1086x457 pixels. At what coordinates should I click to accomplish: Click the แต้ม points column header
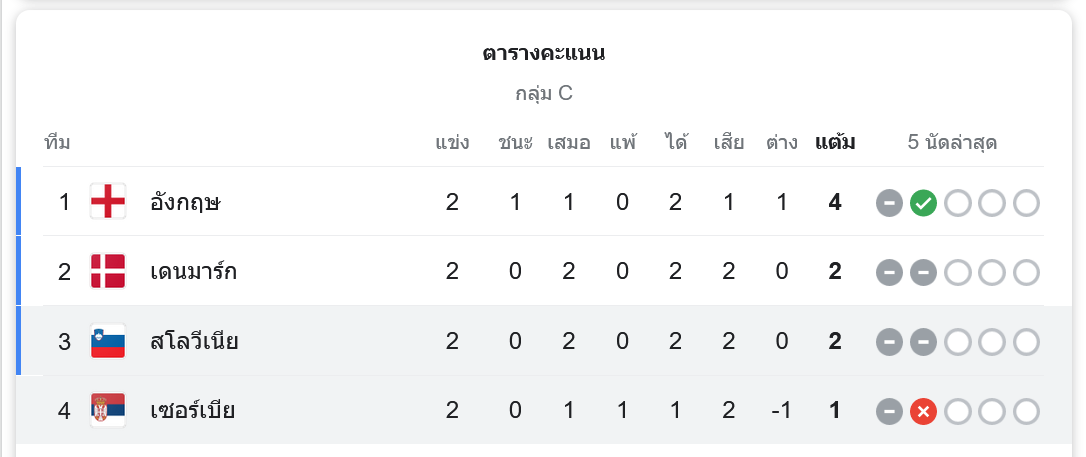pos(835,142)
